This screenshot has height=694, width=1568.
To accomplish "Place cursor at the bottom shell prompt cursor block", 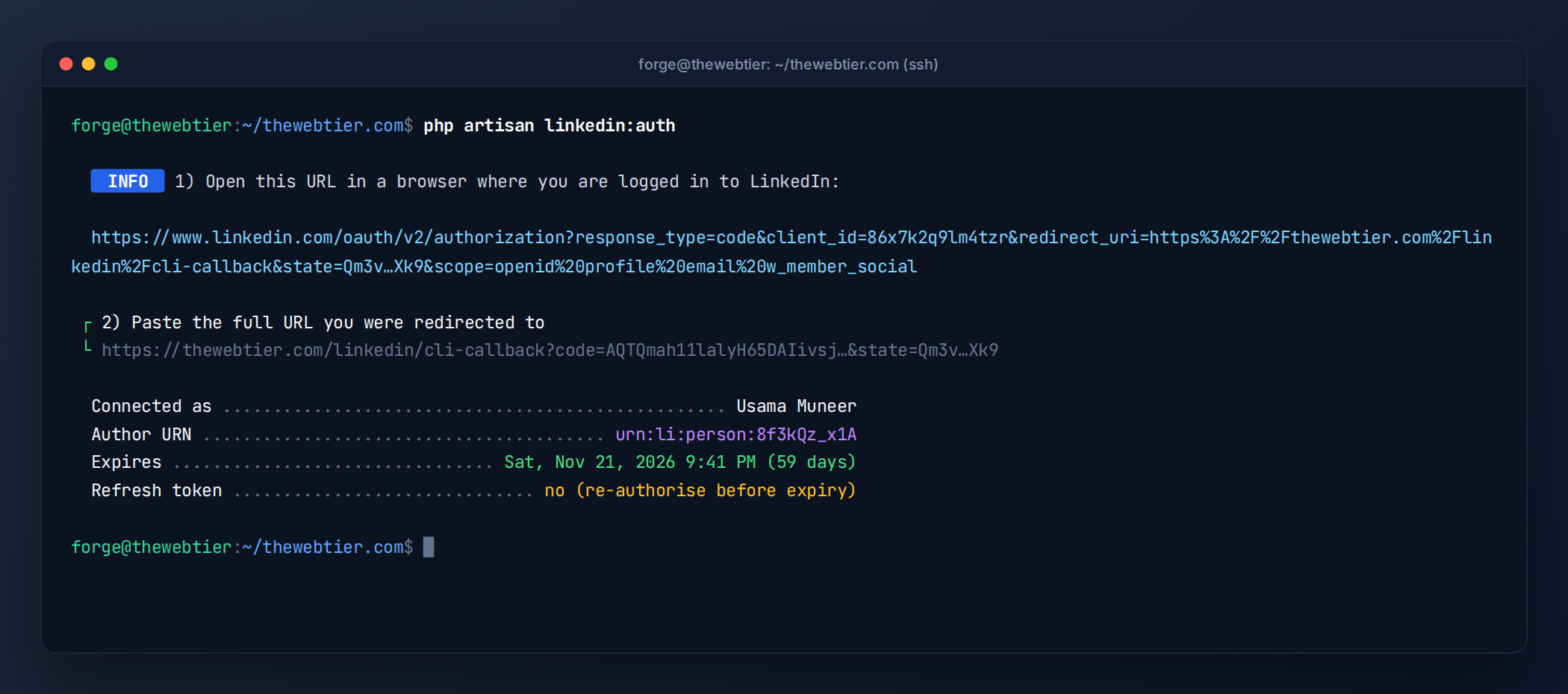I will pyautogui.click(x=429, y=547).
